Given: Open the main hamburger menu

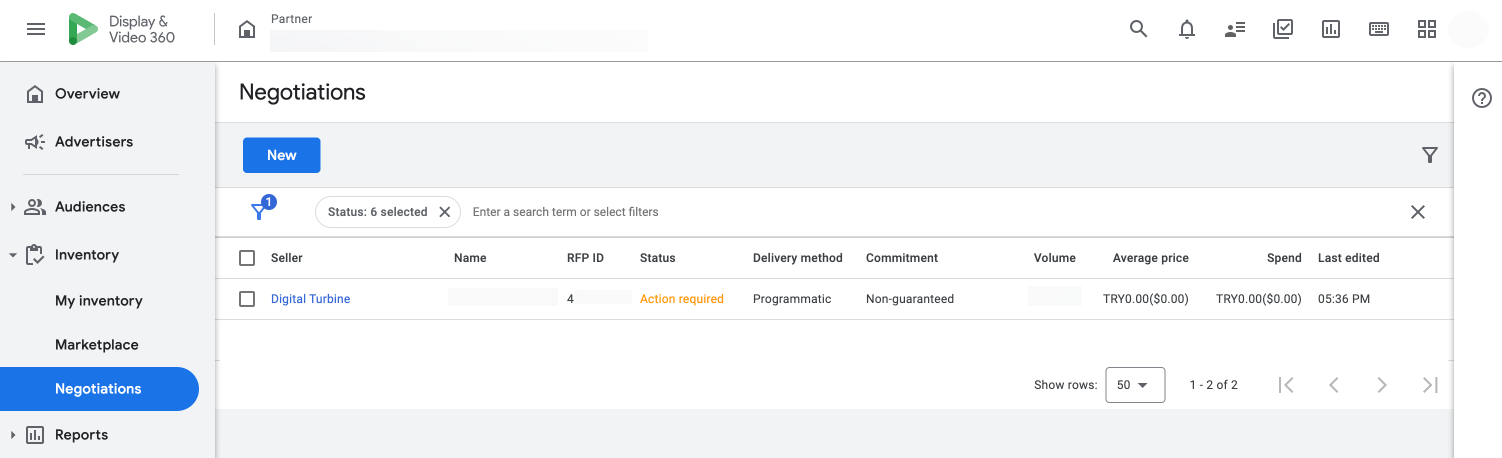Looking at the screenshot, I should (x=36, y=29).
